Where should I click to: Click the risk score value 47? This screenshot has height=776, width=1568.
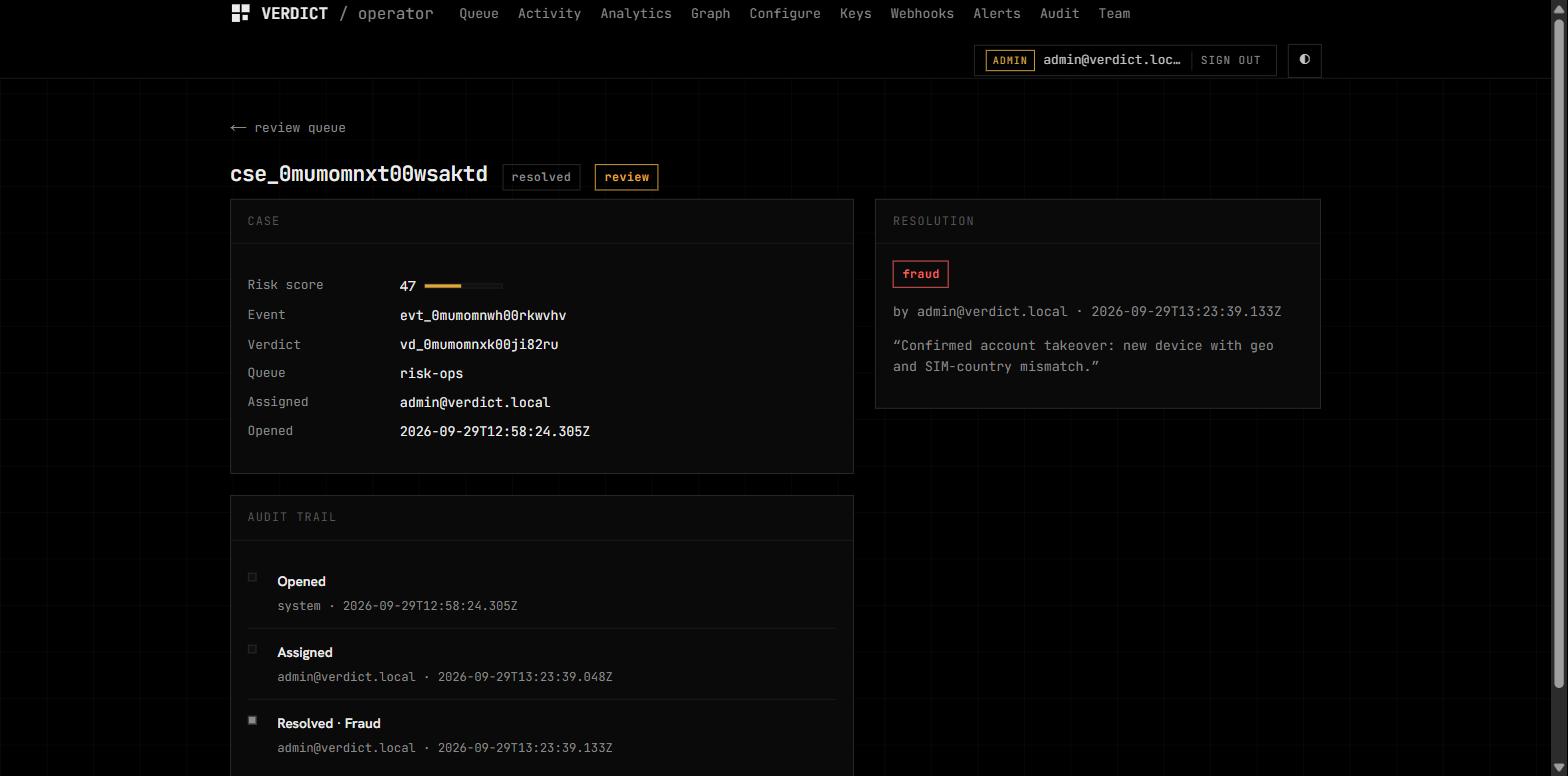408,286
